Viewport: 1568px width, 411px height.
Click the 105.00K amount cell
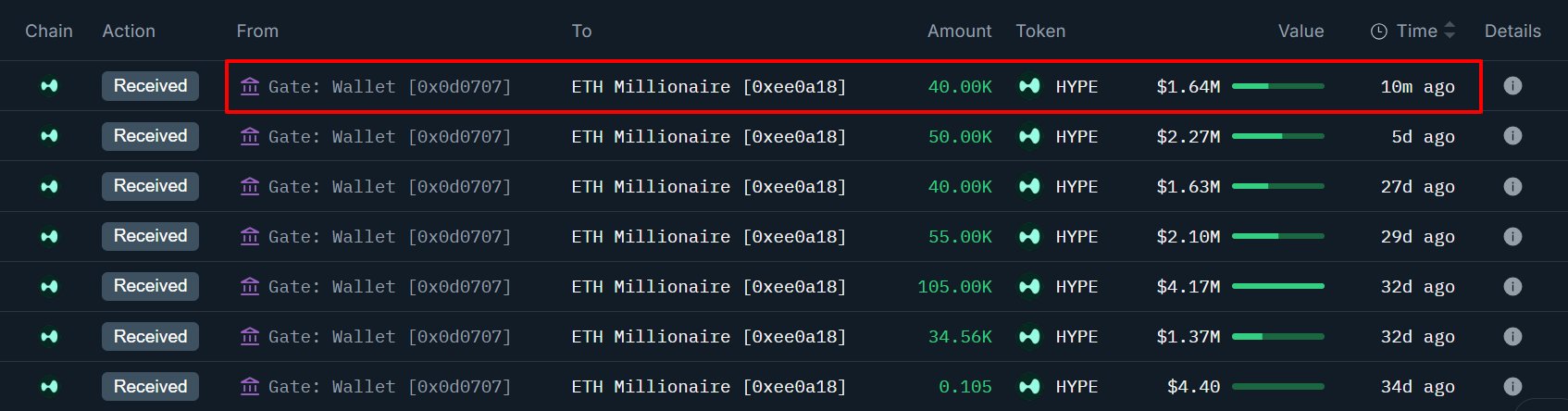point(954,286)
